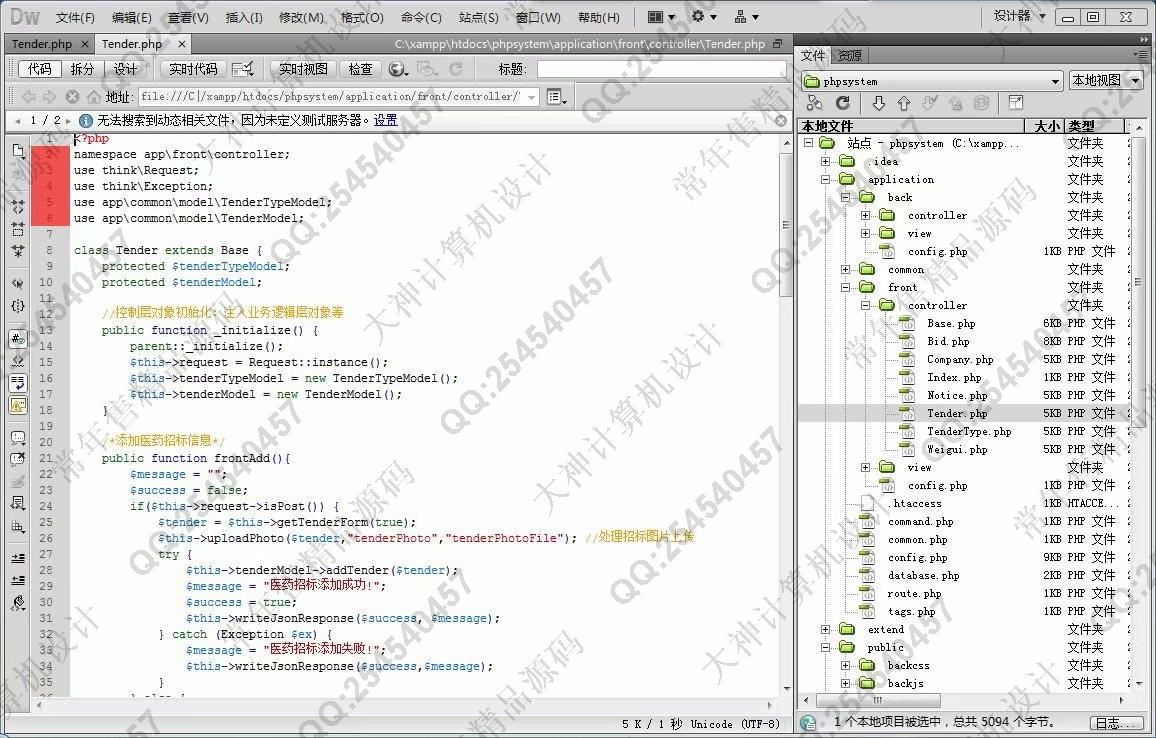The width and height of the screenshot is (1156, 738).
Task: Open address bar dropdown arrow
Action: [531, 97]
